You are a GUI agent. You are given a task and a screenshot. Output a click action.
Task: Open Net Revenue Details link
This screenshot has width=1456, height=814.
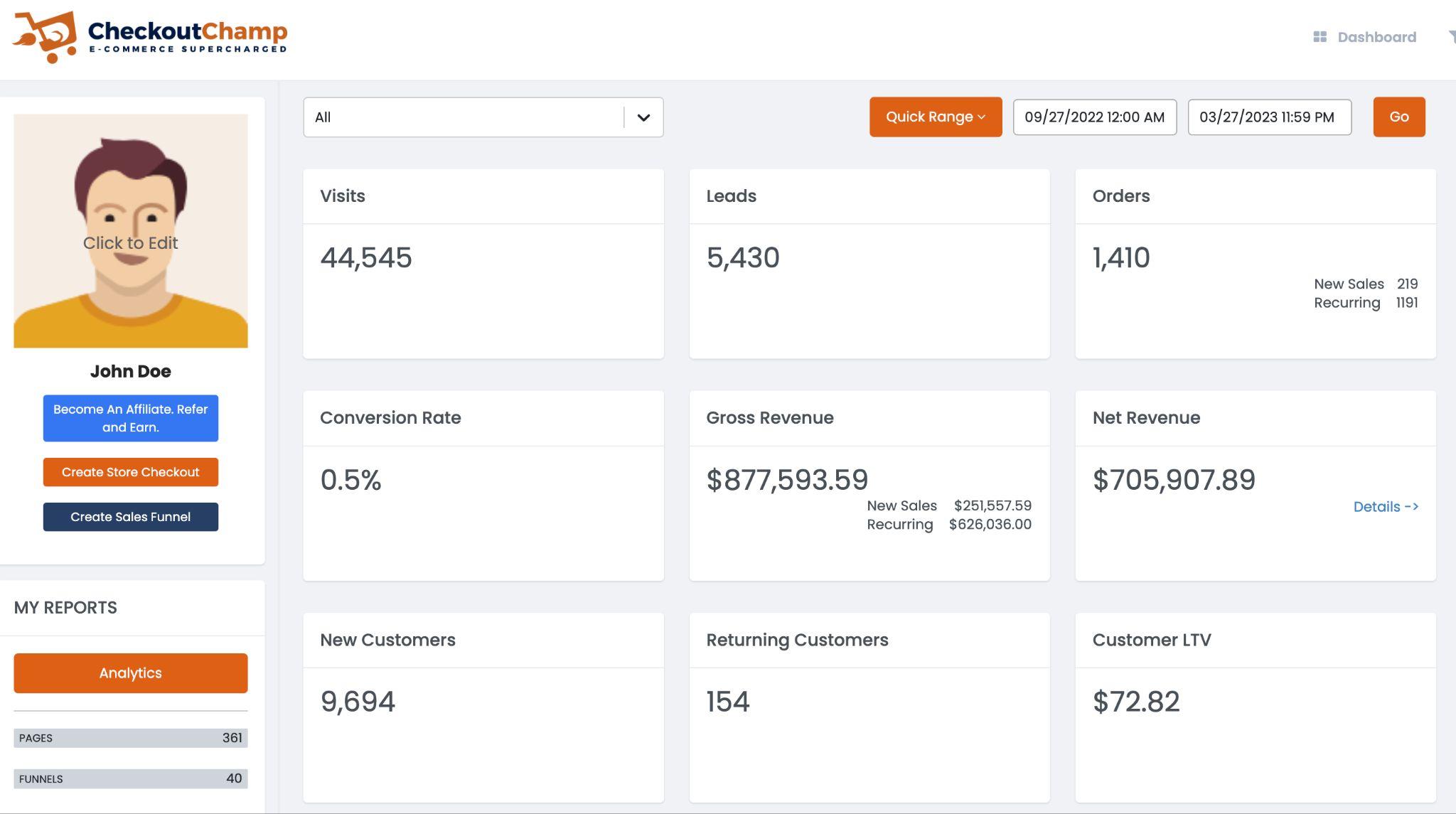pos(1386,507)
